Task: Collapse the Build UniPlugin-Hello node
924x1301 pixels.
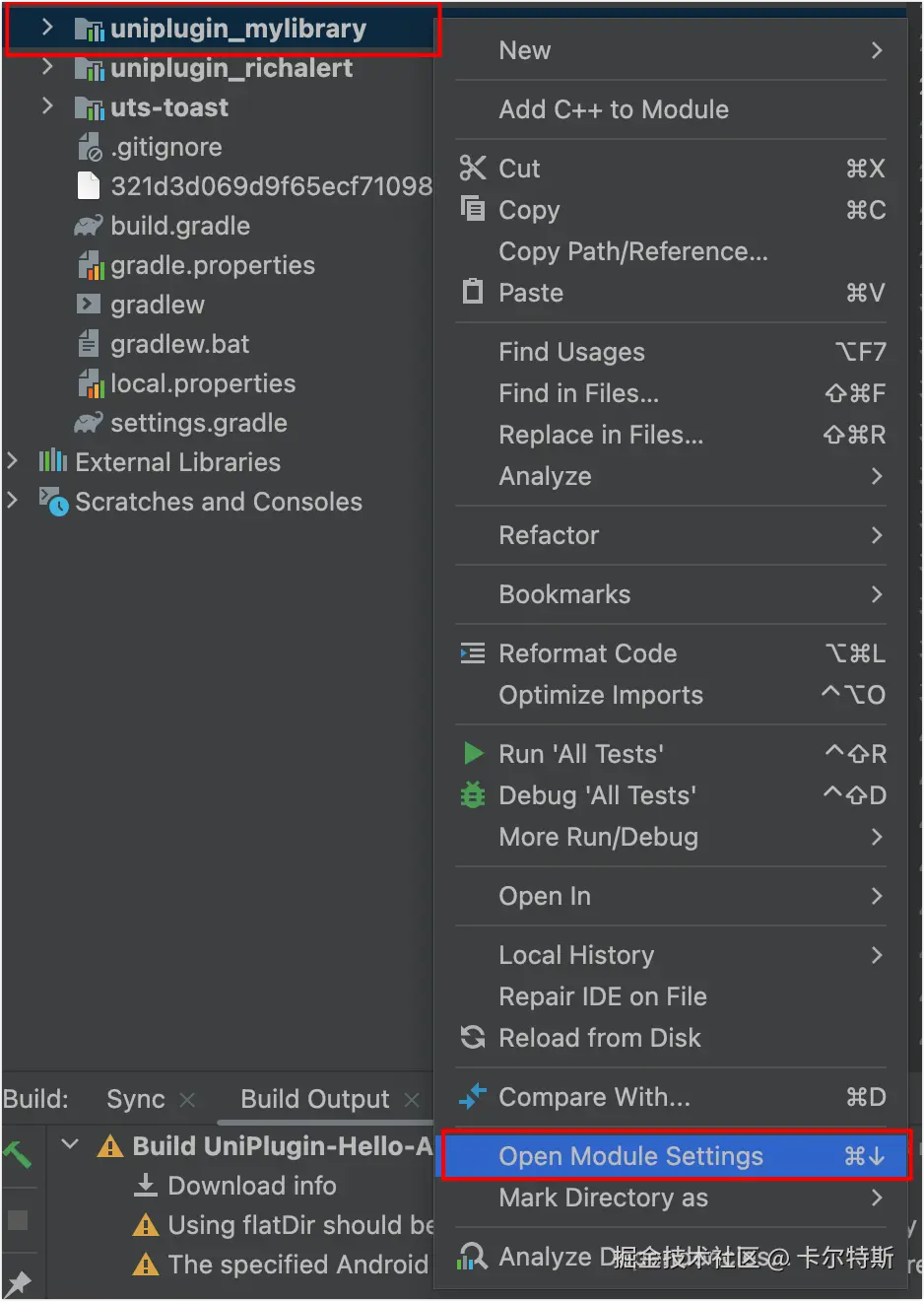Action: tap(70, 1144)
